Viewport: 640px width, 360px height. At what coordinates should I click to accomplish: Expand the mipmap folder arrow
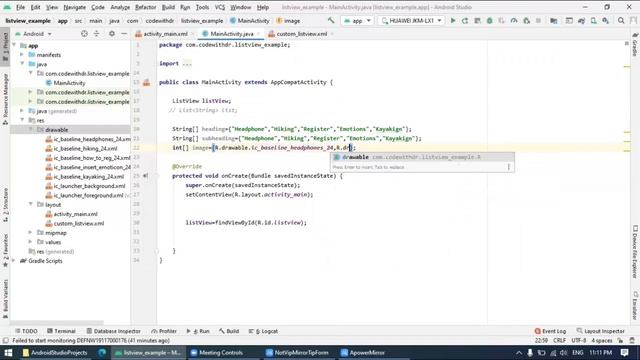pyautogui.click(x=30, y=233)
